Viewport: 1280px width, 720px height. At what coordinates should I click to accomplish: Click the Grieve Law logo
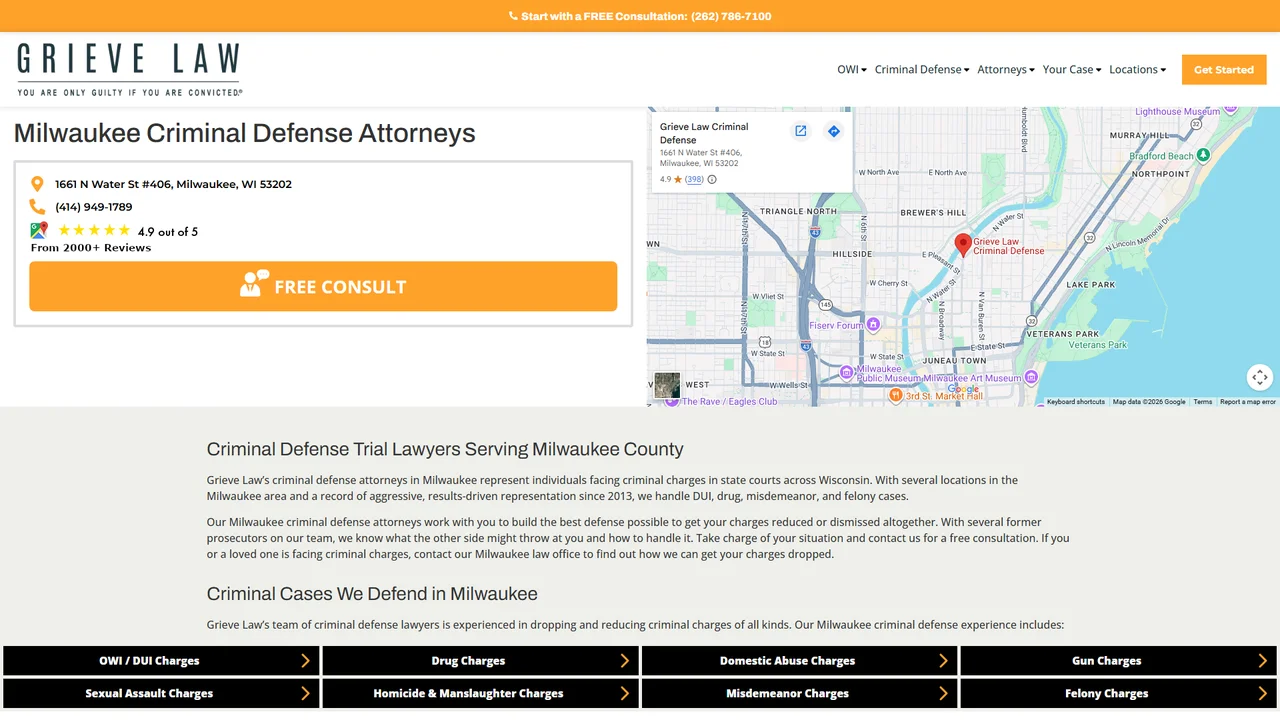click(x=129, y=69)
